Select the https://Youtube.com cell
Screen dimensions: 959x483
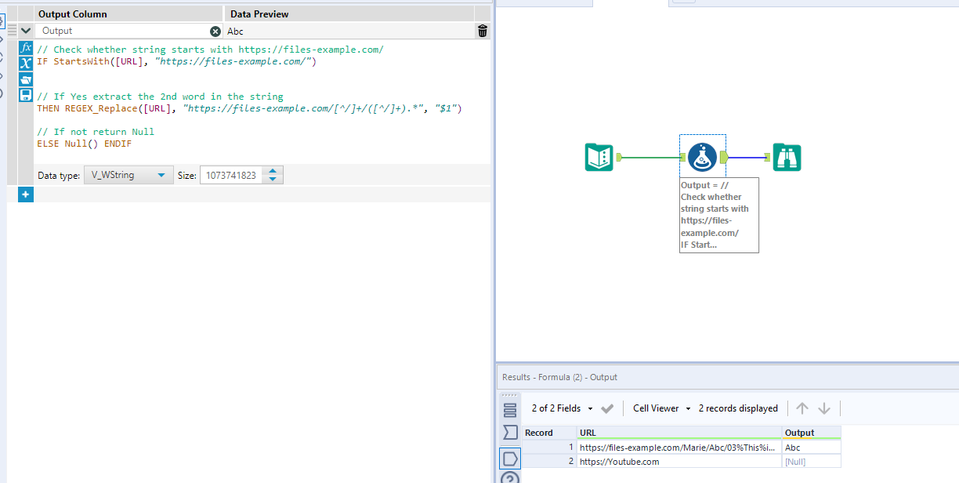point(679,462)
